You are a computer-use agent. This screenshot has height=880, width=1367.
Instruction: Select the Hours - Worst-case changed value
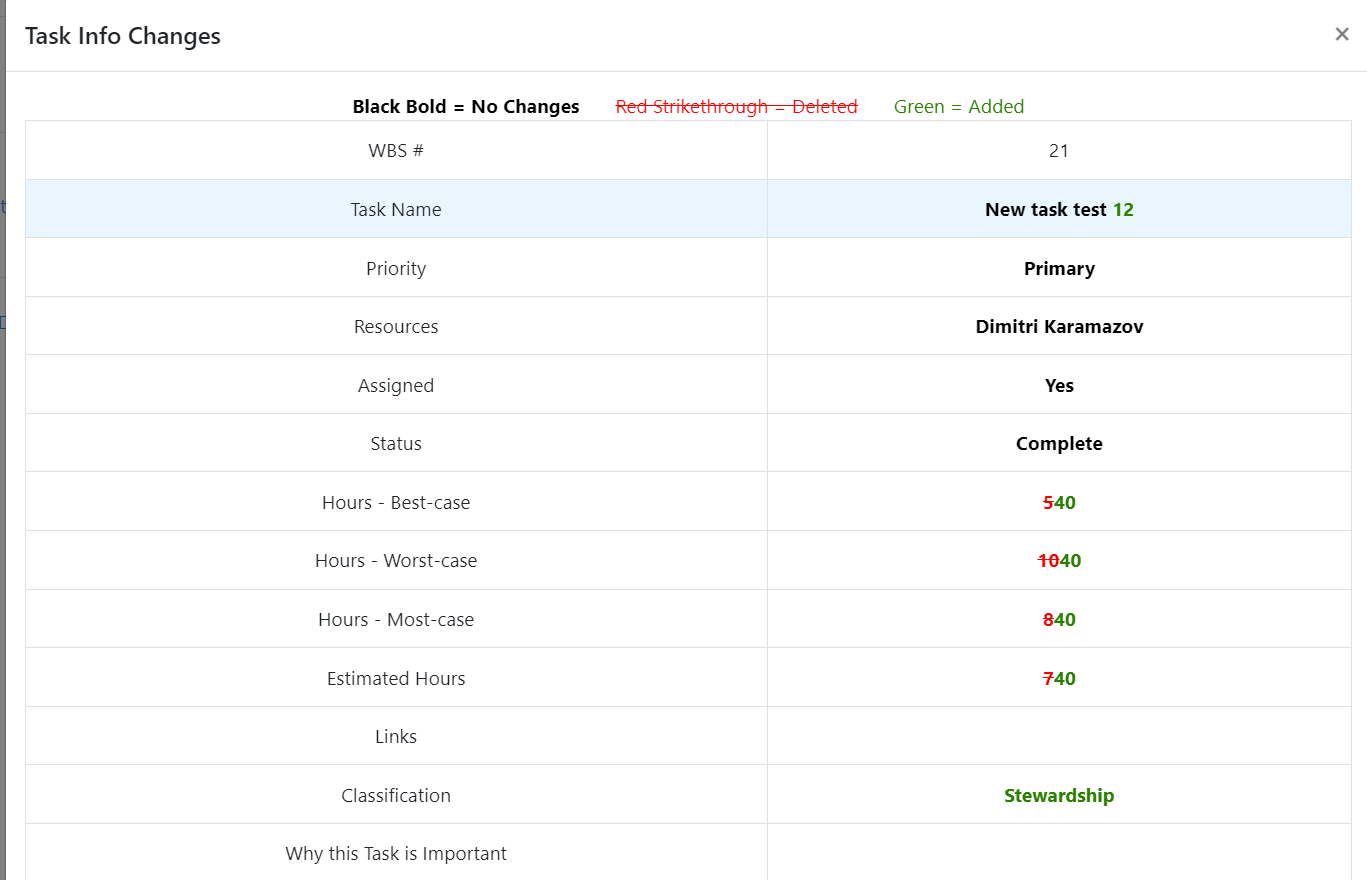1059,560
